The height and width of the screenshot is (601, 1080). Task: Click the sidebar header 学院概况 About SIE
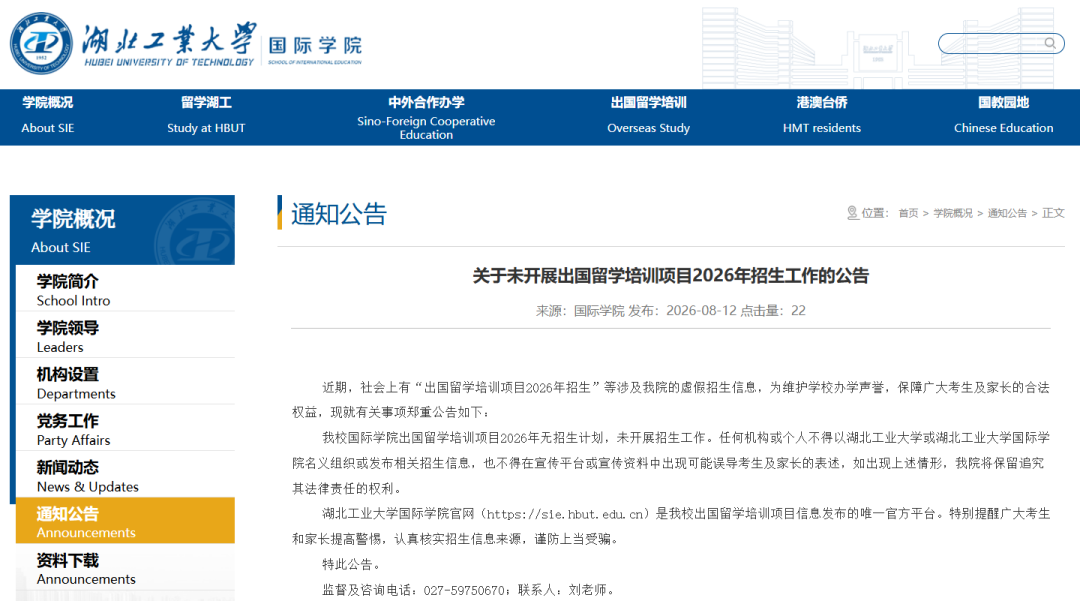coord(122,230)
